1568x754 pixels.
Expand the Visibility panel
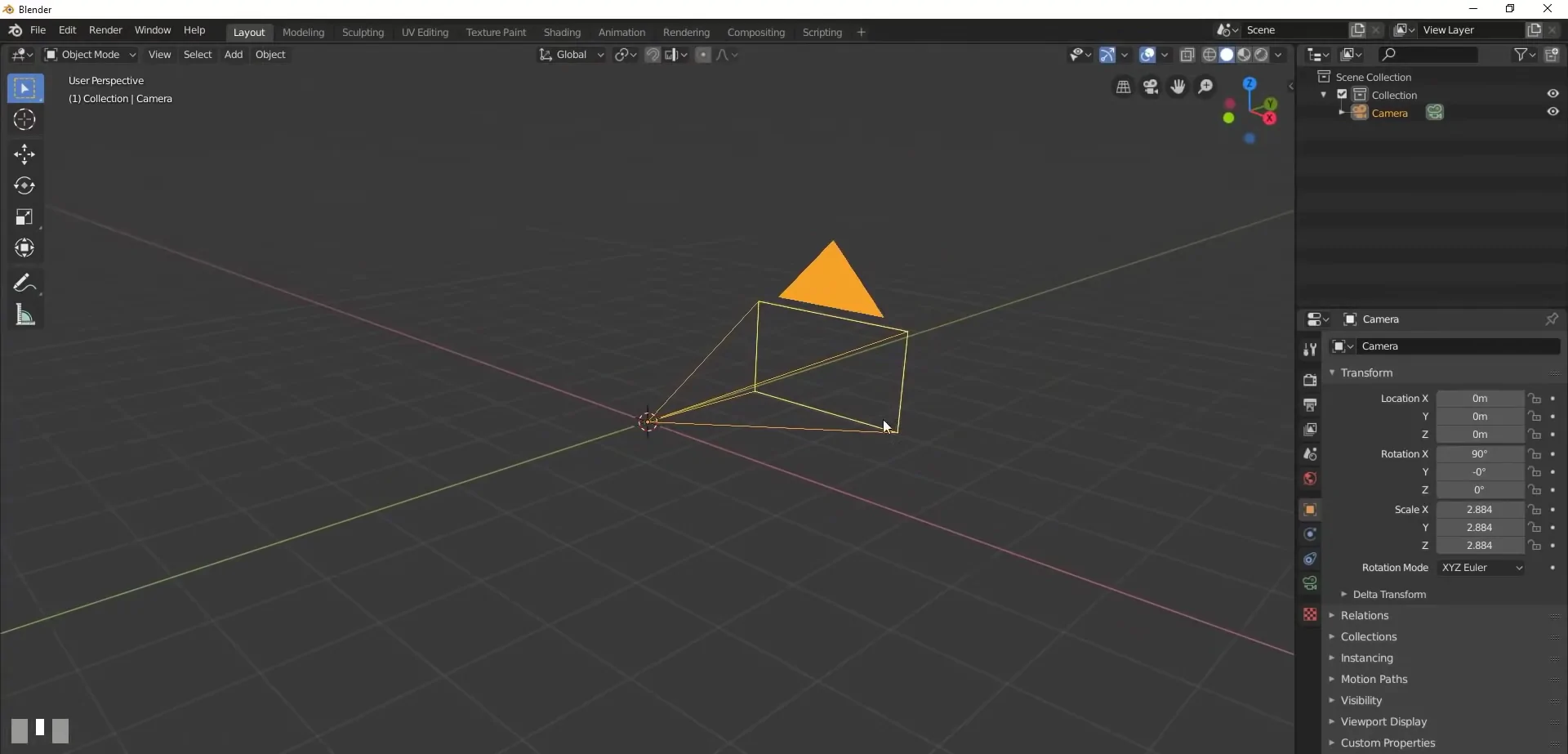pyautogui.click(x=1361, y=701)
